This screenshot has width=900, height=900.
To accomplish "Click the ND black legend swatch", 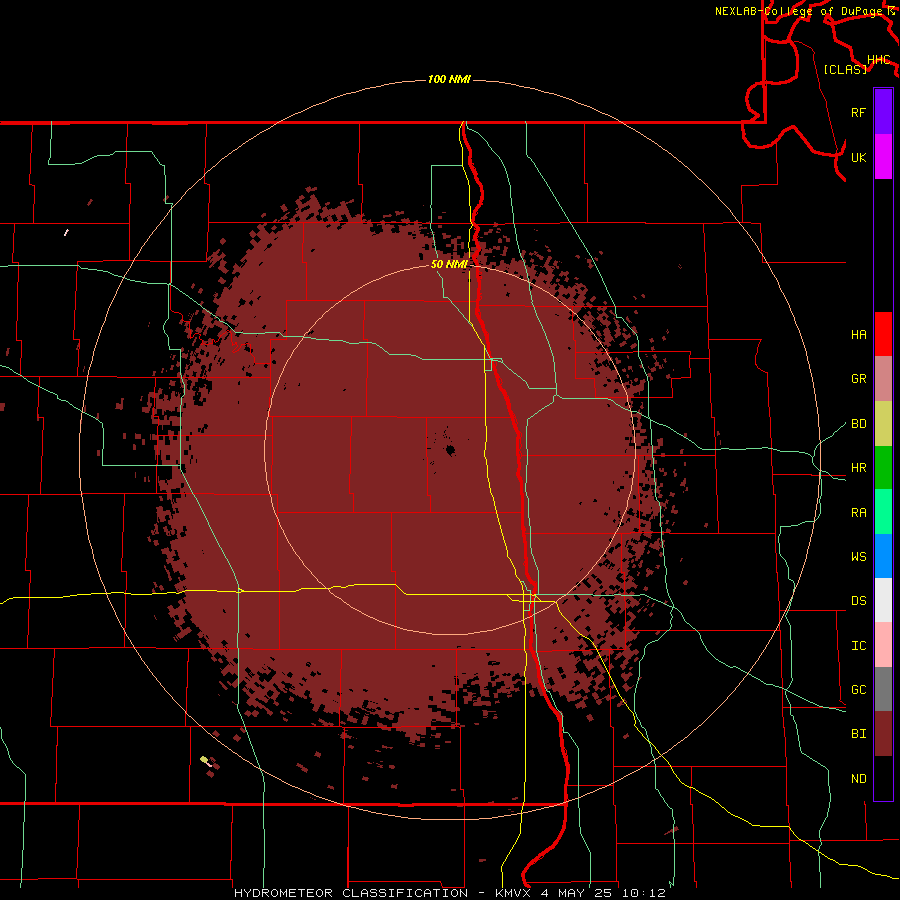I will [x=883, y=778].
